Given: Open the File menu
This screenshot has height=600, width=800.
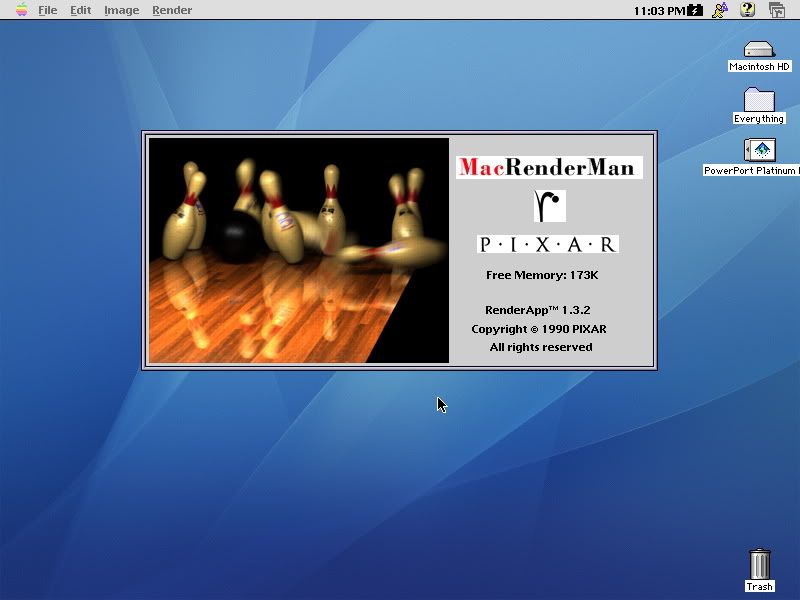Looking at the screenshot, I should (47, 10).
